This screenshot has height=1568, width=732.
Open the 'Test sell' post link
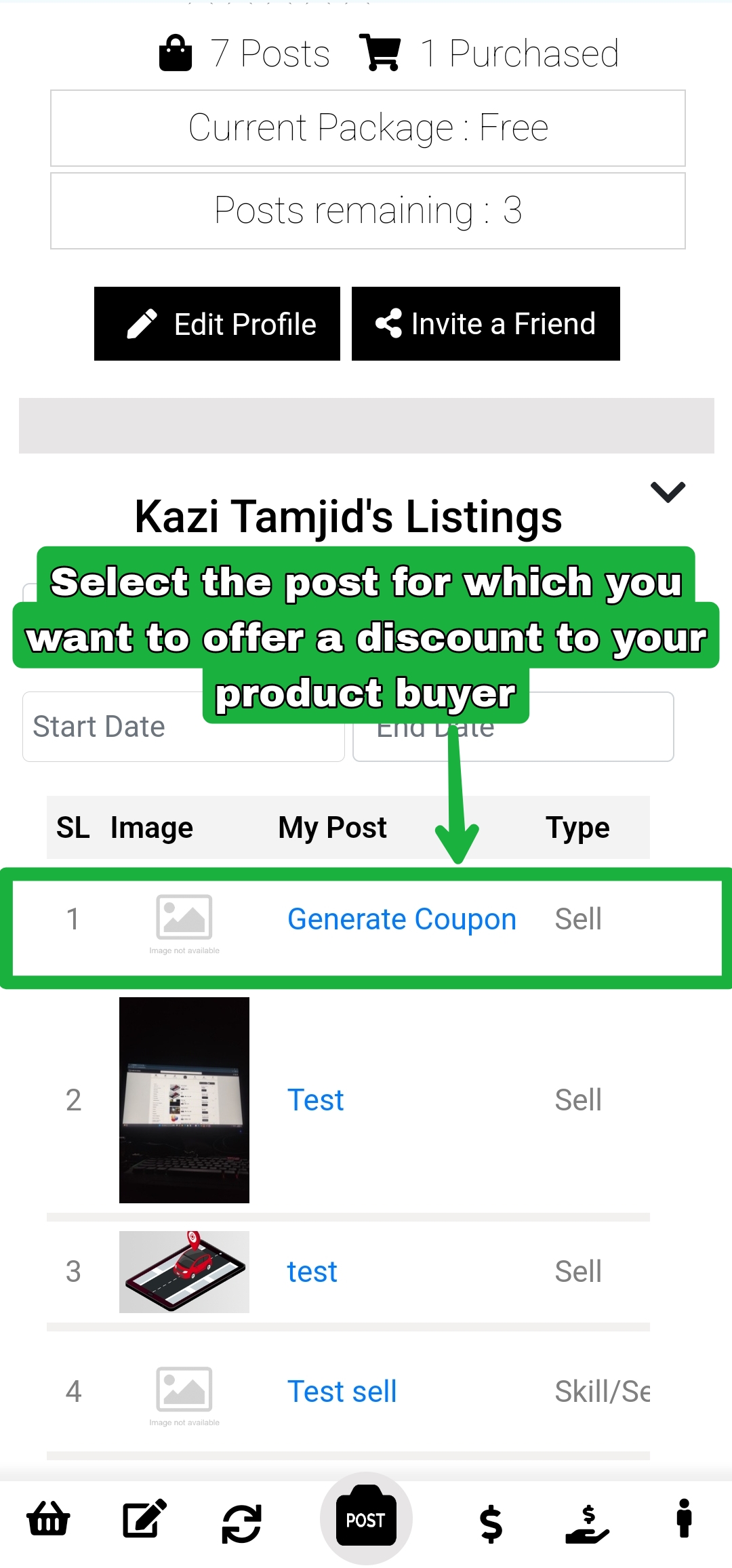point(342,1391)
